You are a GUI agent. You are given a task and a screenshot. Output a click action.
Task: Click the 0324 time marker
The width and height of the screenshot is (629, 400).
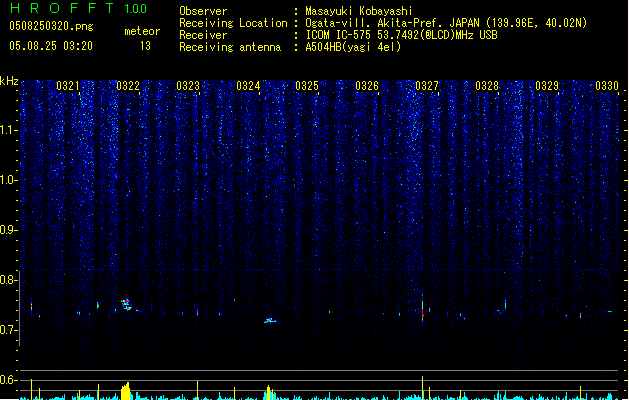248,86
